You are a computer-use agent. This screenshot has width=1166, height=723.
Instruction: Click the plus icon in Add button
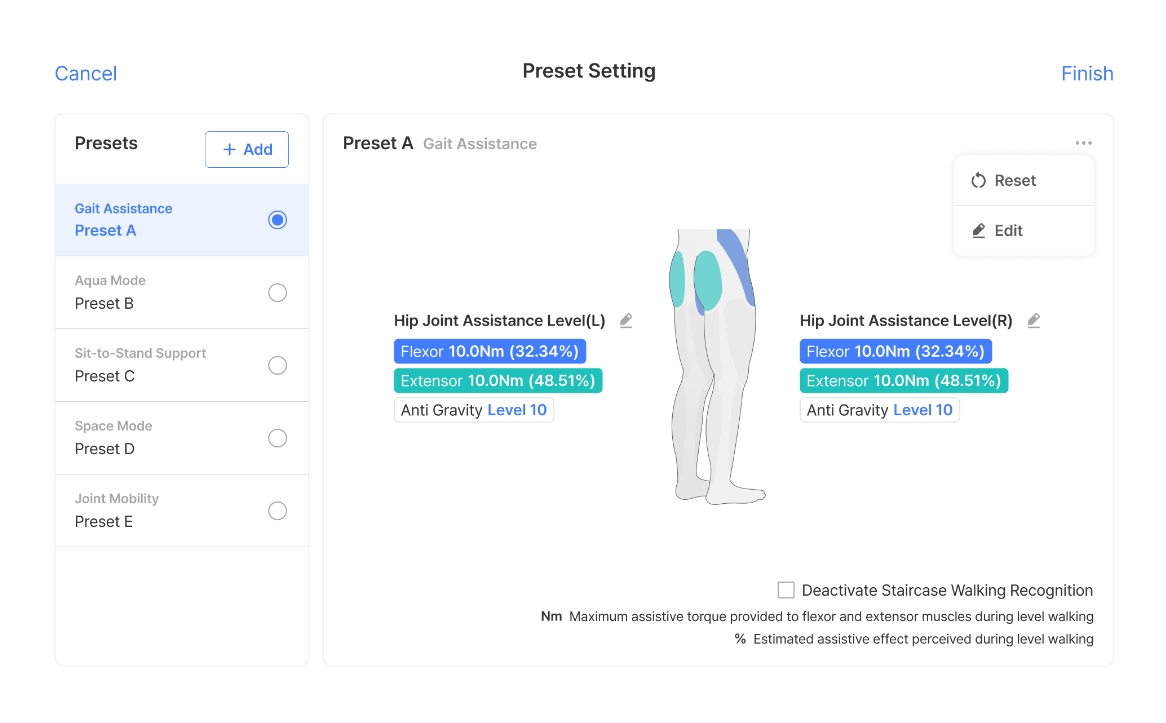(230, 150)
